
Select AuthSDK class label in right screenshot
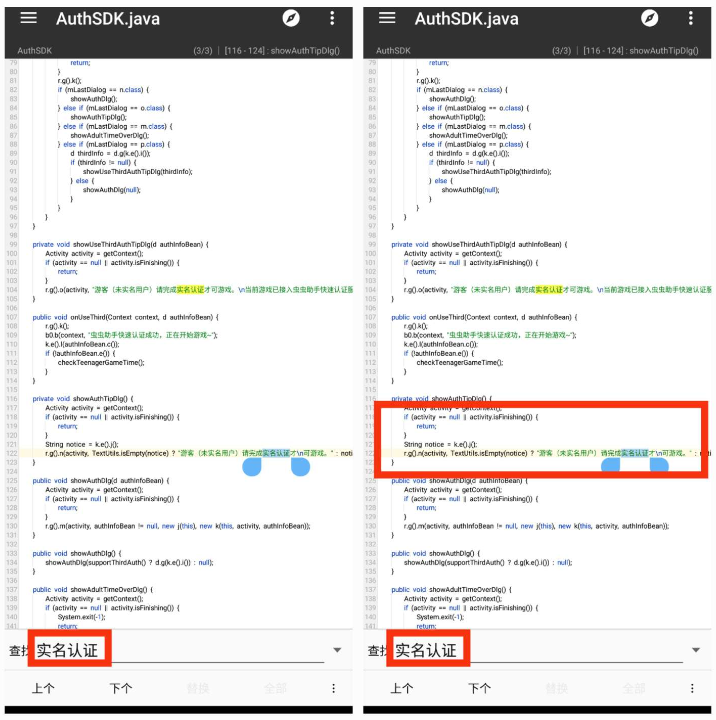pyautogui.click(x=393, y=50)
